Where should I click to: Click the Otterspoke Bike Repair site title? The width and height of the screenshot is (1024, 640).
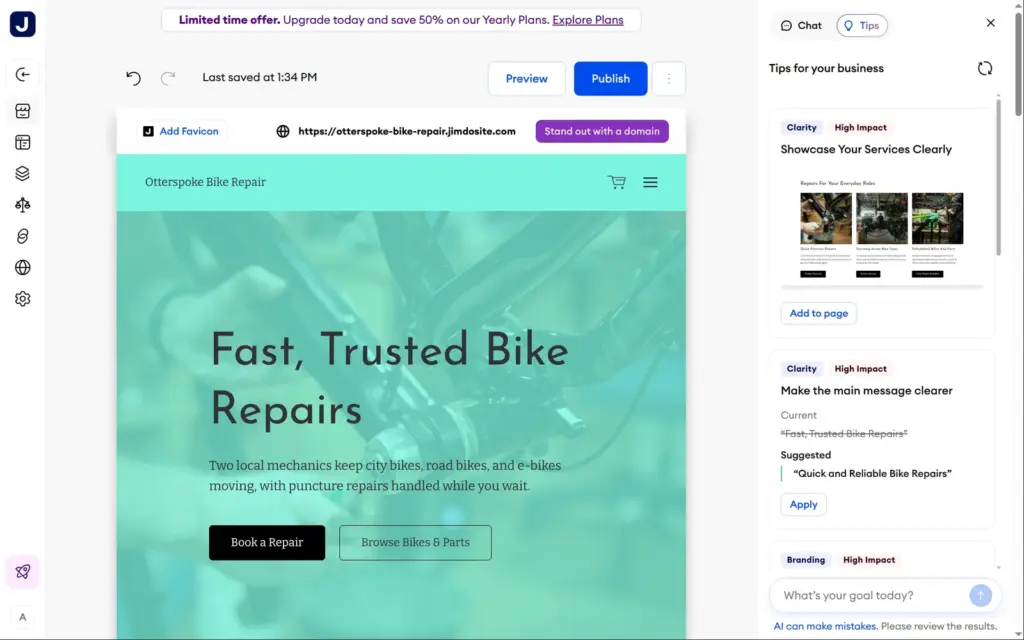click(205, 182)
